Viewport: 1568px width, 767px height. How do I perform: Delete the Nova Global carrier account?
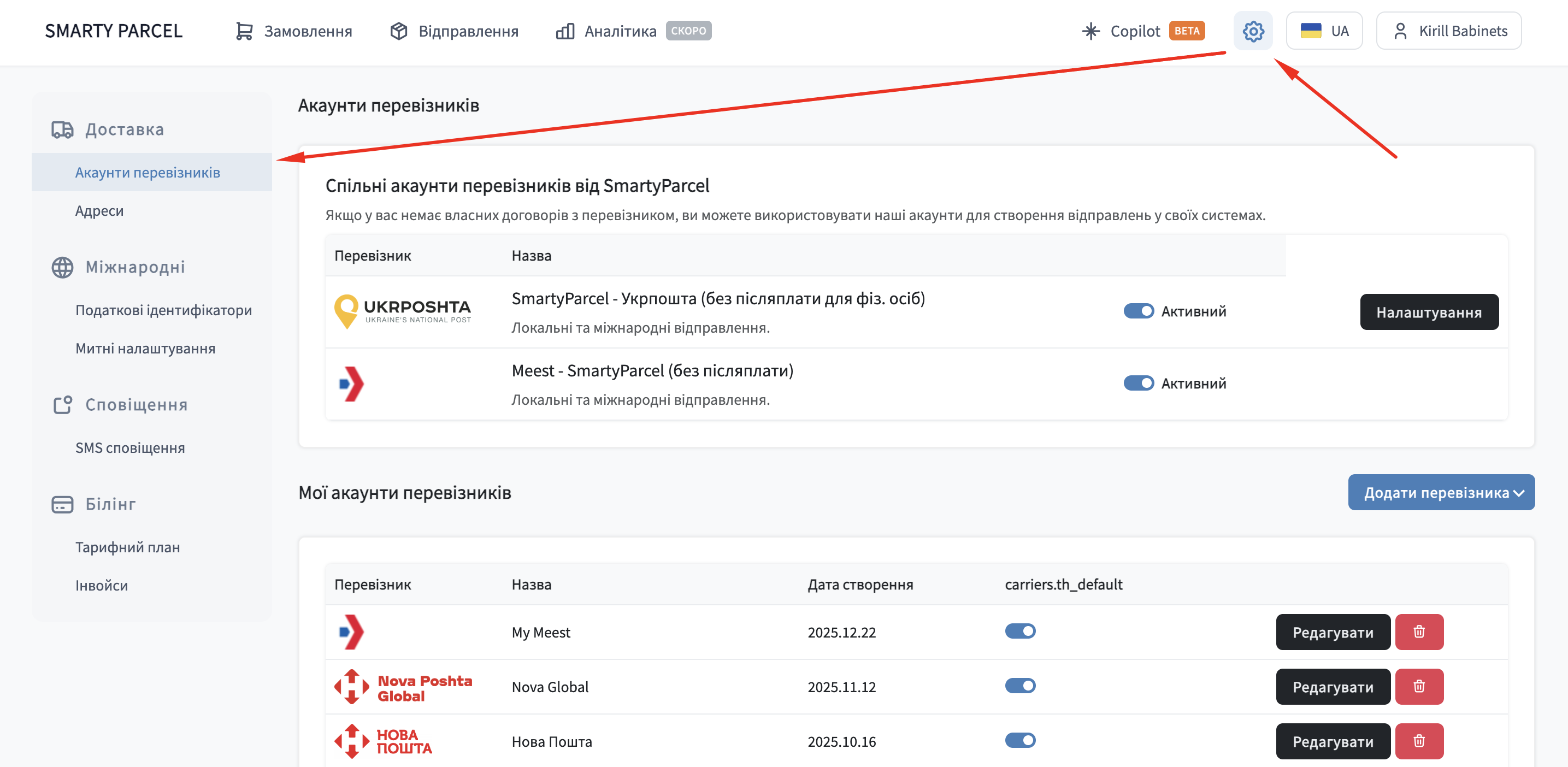(1419, 687)
